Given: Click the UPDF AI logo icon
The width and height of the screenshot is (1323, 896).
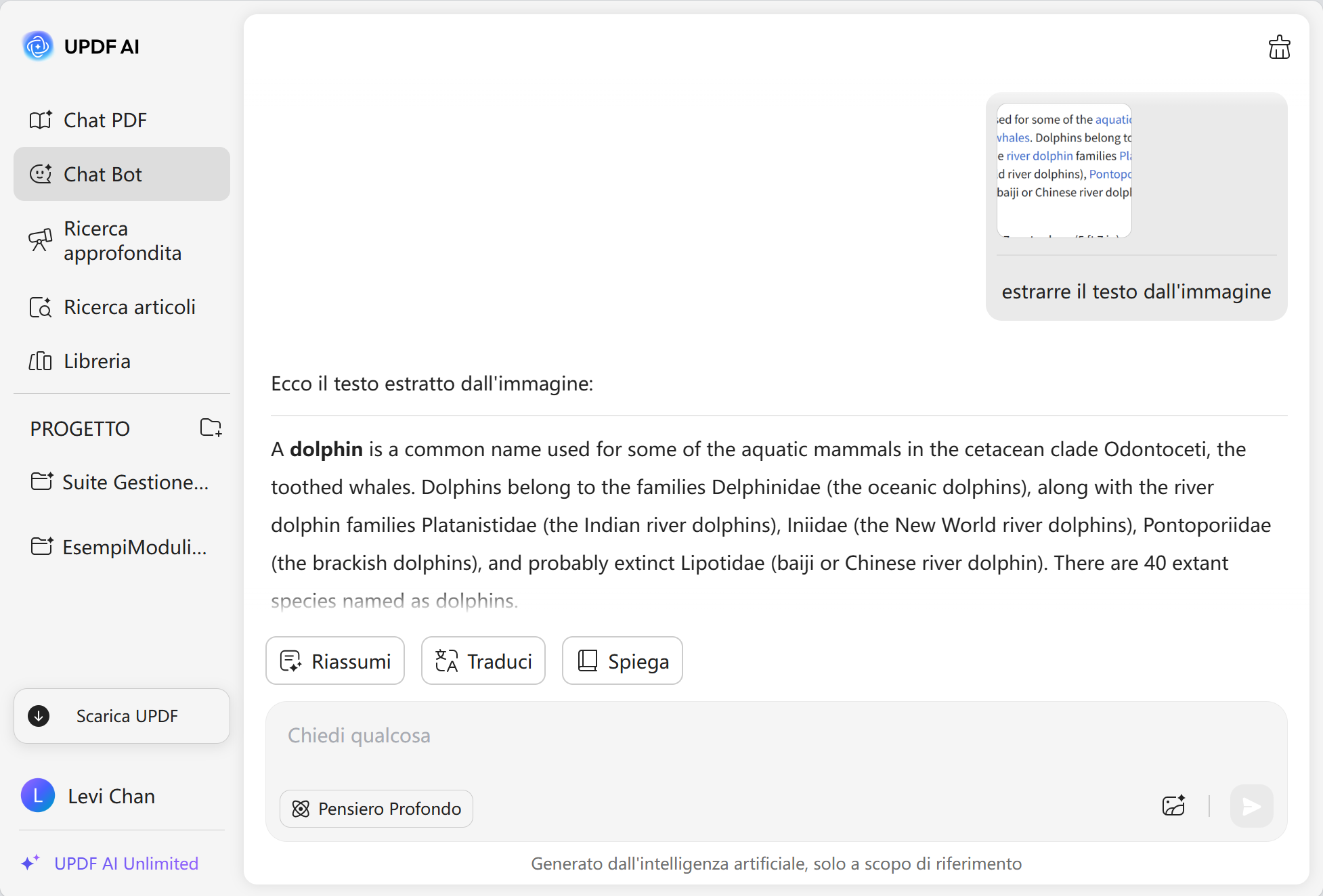Looking at the screenshot, I should click(x=38, y=46).
